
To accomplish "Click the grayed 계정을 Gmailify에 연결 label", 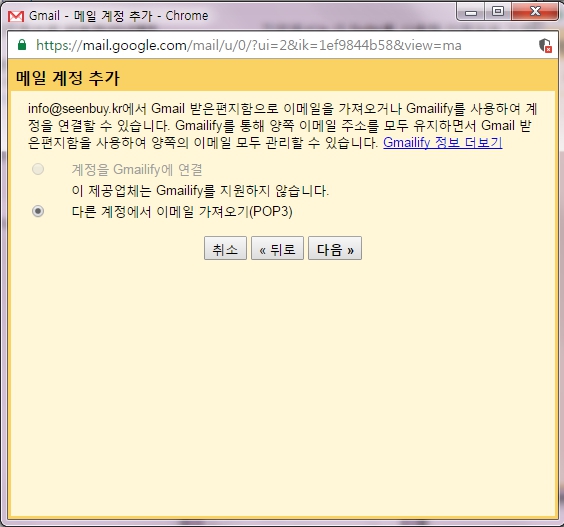I will (137, 169).
